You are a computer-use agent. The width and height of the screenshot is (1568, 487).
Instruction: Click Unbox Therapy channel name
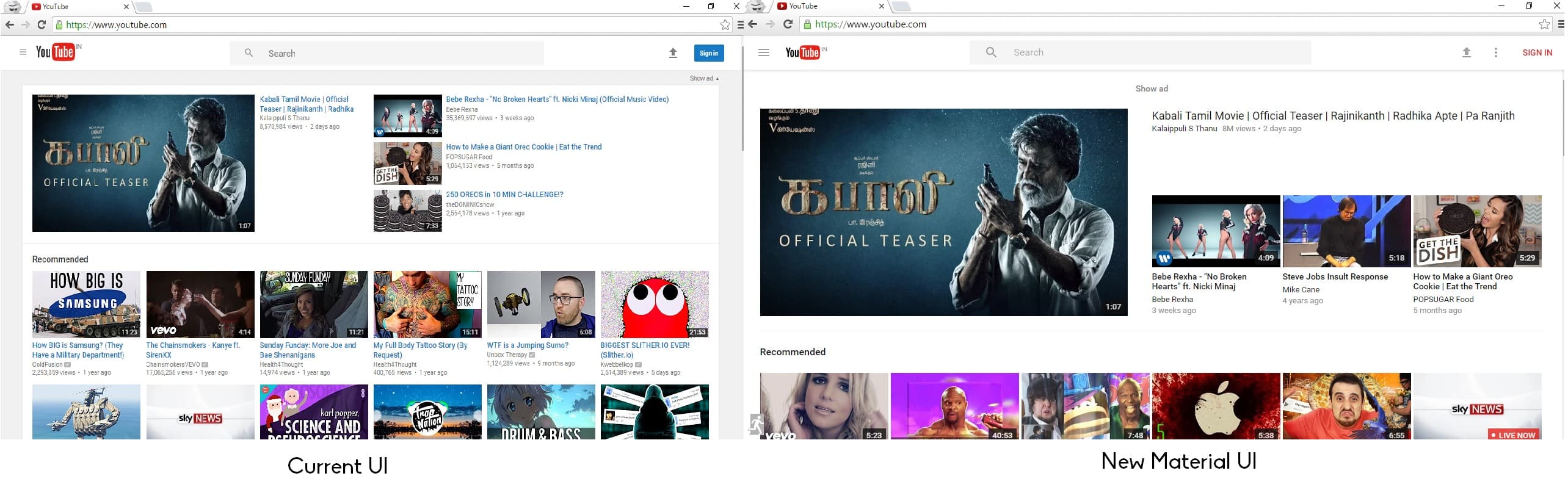[507, 355]
